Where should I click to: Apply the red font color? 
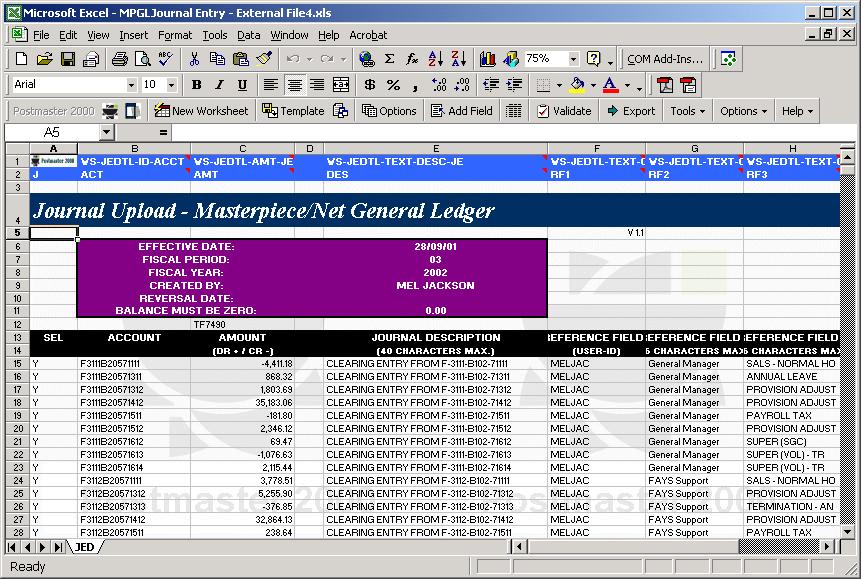pyautogui.click(x=610, y=85)
